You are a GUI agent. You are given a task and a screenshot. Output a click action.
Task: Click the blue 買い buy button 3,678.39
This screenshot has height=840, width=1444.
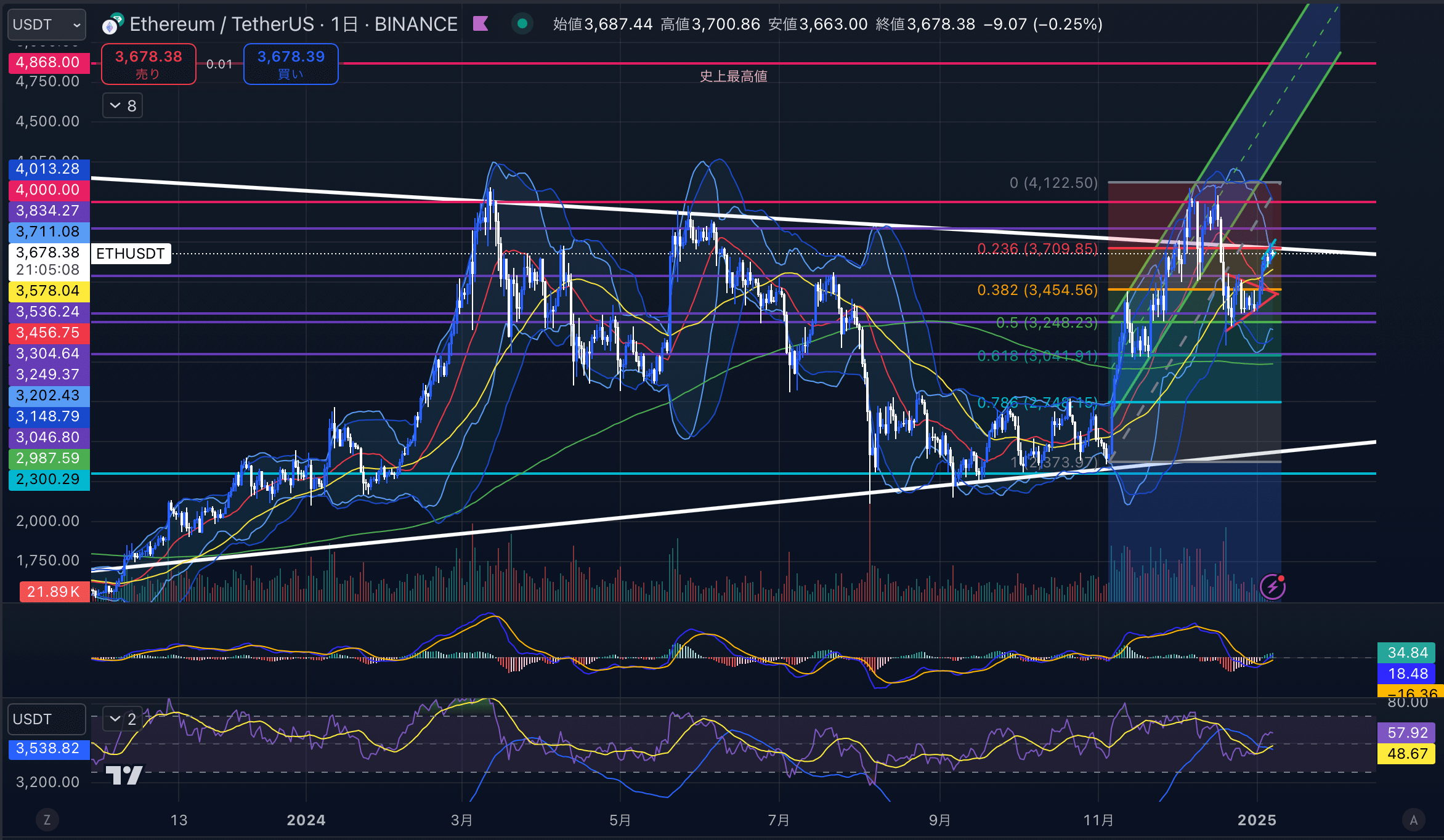[291, 64]
